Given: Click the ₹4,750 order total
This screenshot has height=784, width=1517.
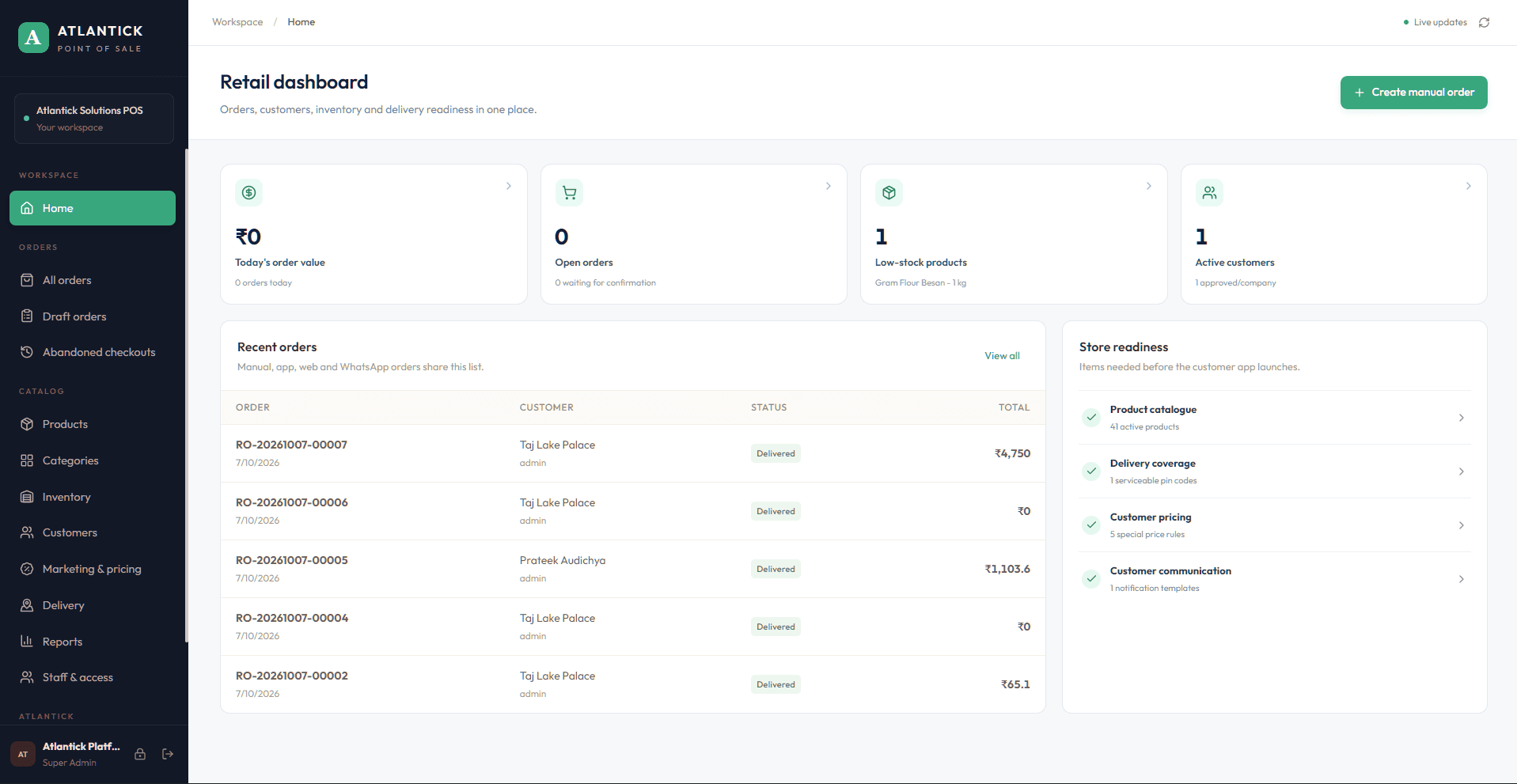Looking at the screenshot, I should point(1012,453).
